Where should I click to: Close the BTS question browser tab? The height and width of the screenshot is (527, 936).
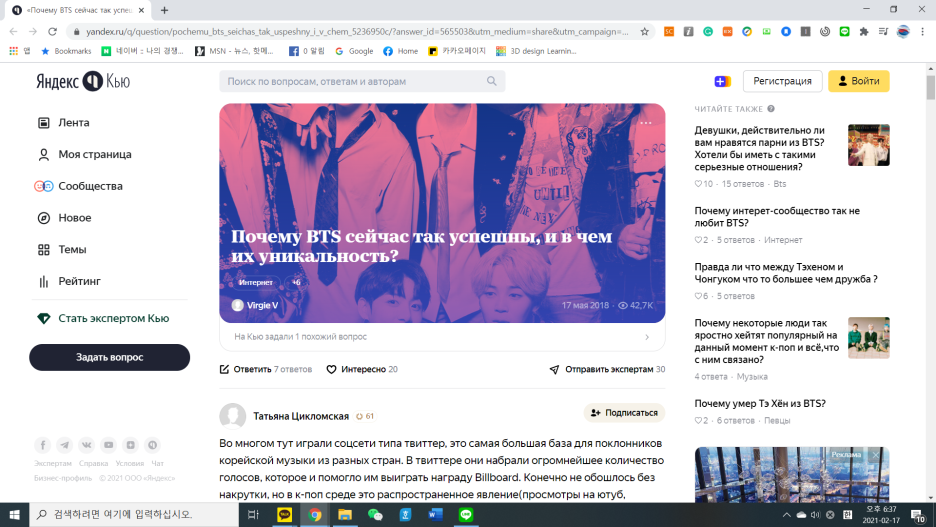point(141,10)
